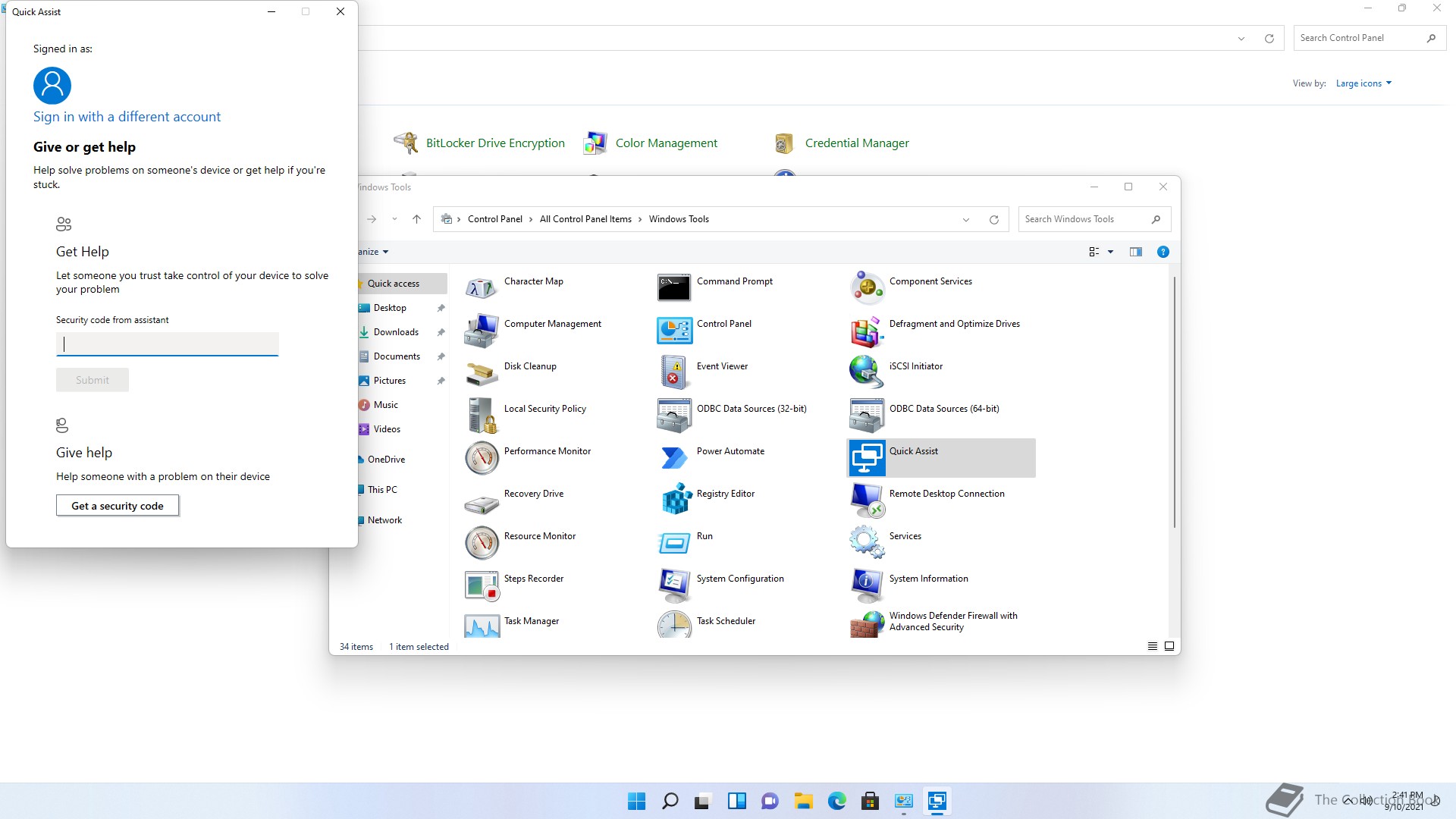
Task: Open Credential Manager in Control Panel
Action: [x=857, y=143]
